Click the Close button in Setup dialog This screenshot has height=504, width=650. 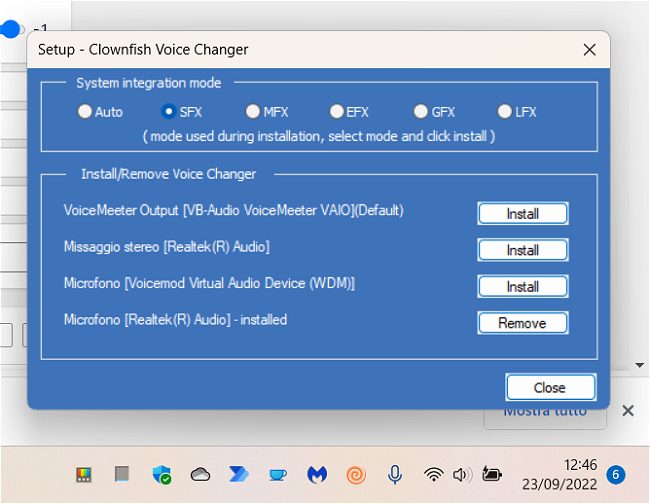click(551, 388)
